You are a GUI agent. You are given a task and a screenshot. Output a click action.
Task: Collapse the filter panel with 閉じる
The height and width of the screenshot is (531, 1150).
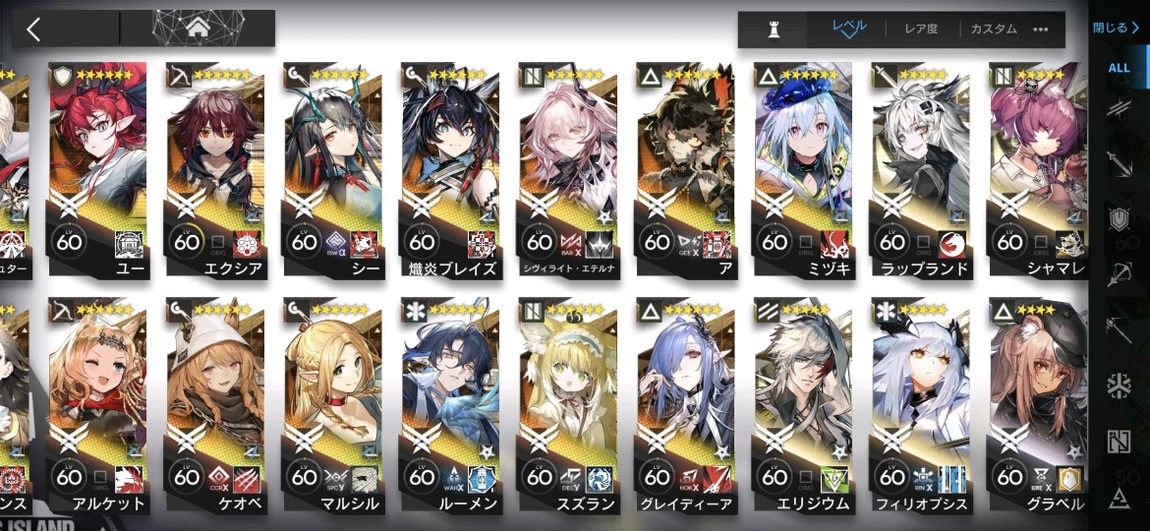click(1116, 29)
